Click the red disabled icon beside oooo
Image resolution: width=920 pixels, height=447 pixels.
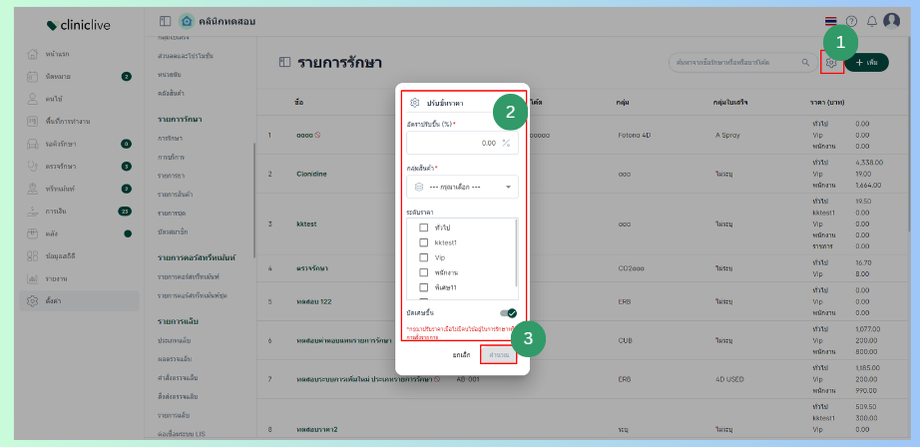[x=317, y=135]
